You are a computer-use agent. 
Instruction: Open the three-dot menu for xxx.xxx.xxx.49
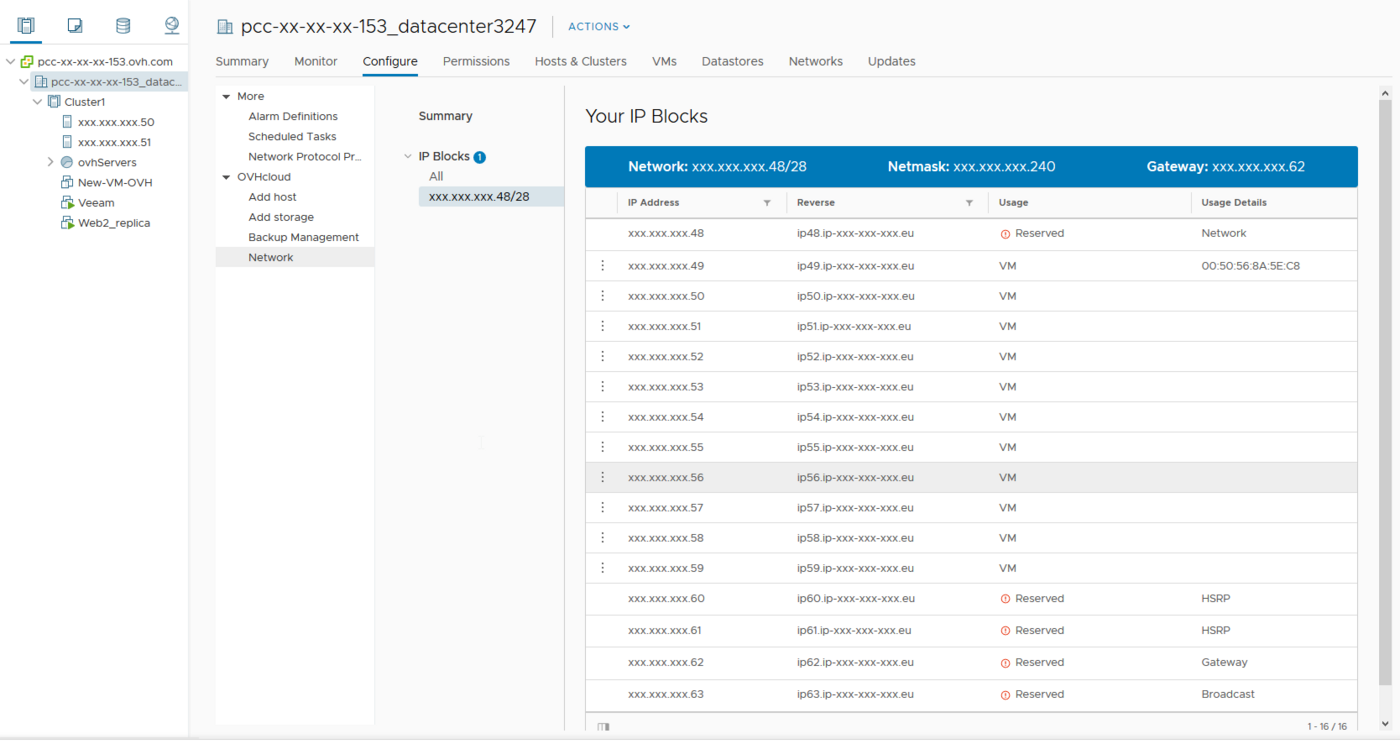pyautogui.click(x=602, y=265)
